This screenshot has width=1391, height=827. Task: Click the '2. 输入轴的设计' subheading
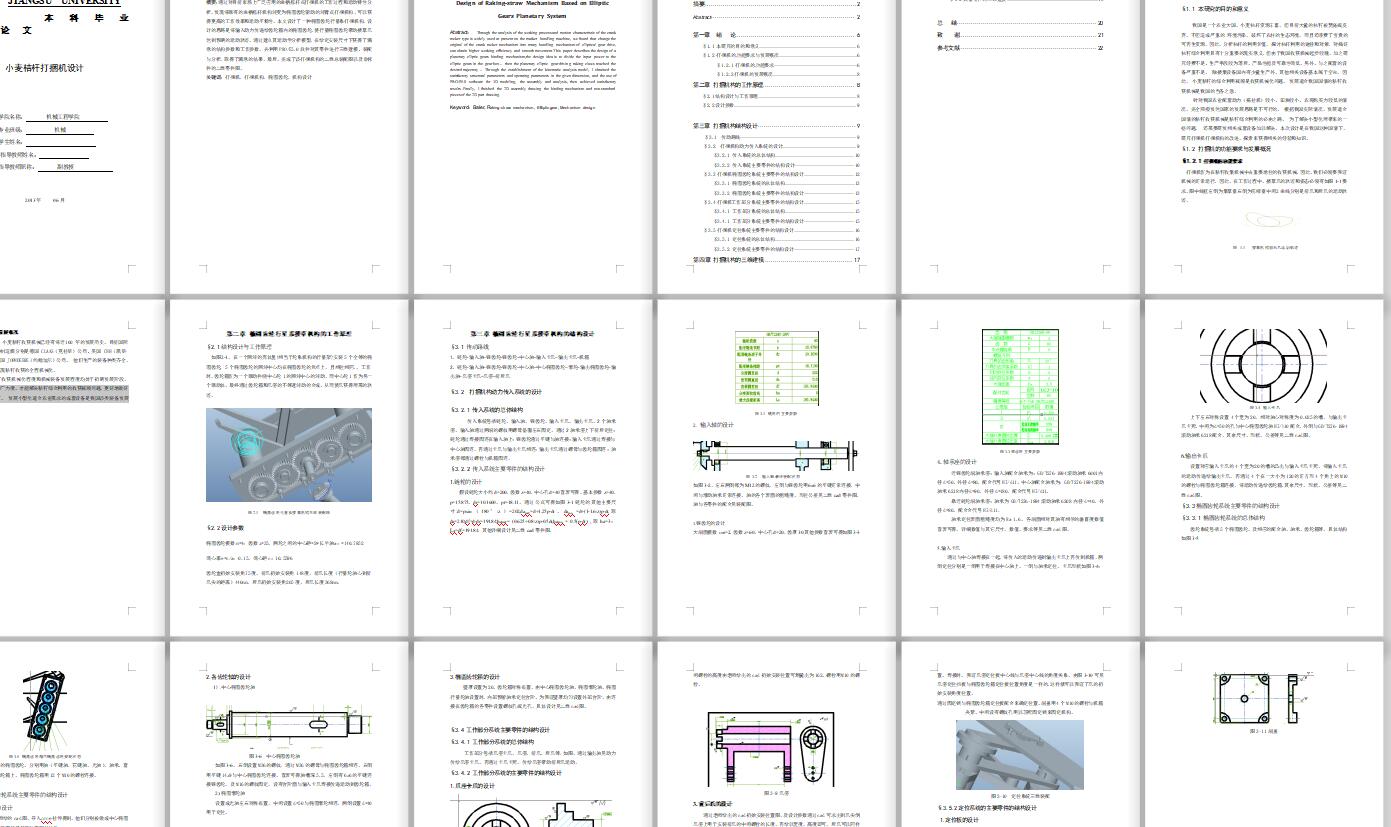click(x=714, y=424)
